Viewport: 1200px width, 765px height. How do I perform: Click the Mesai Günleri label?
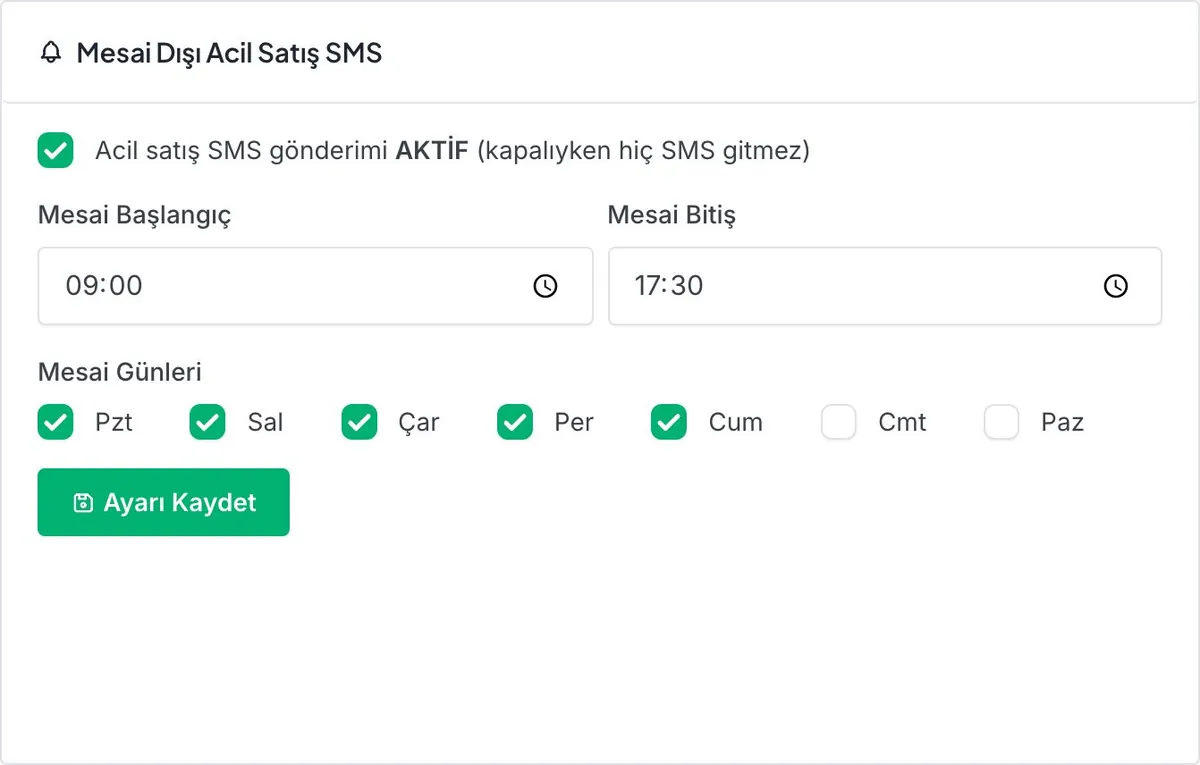(x=120, y=373)
